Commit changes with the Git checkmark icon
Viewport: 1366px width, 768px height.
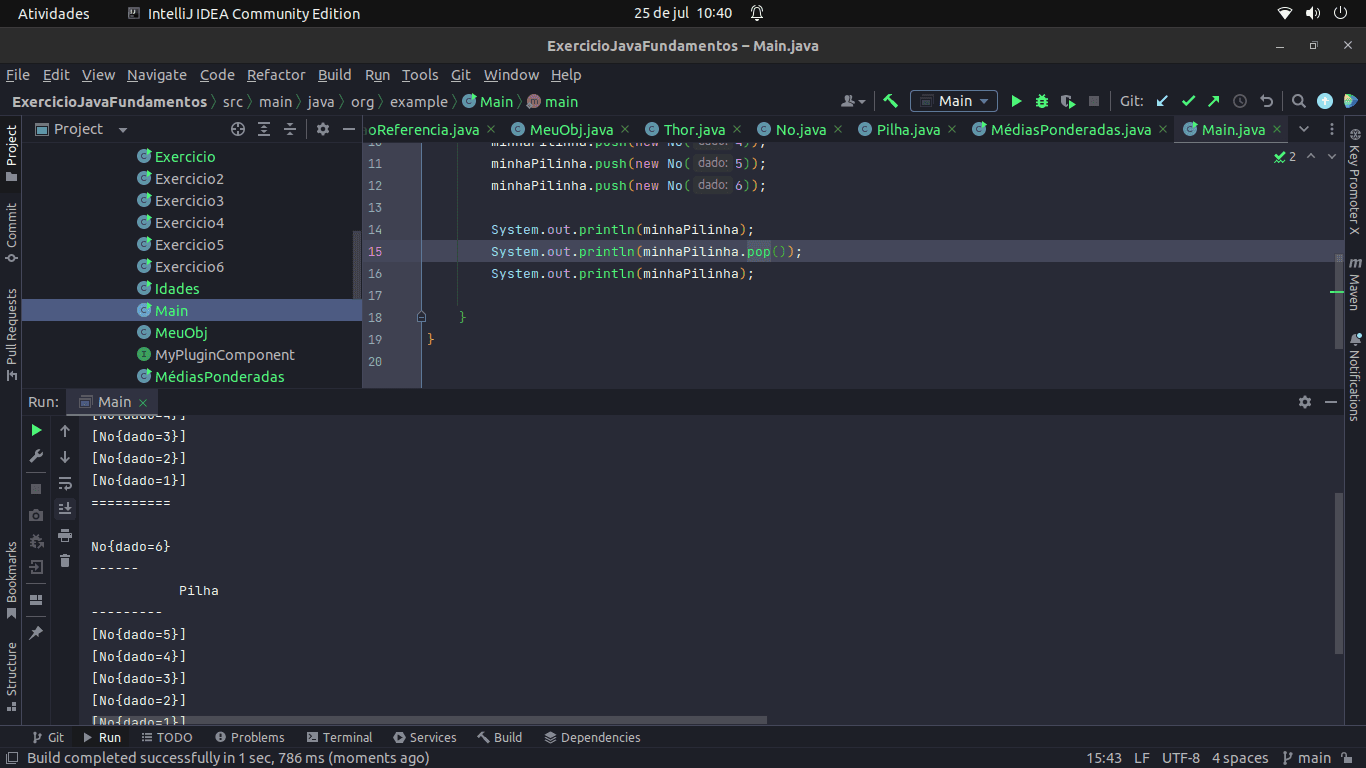click(x=1188, y=101)
